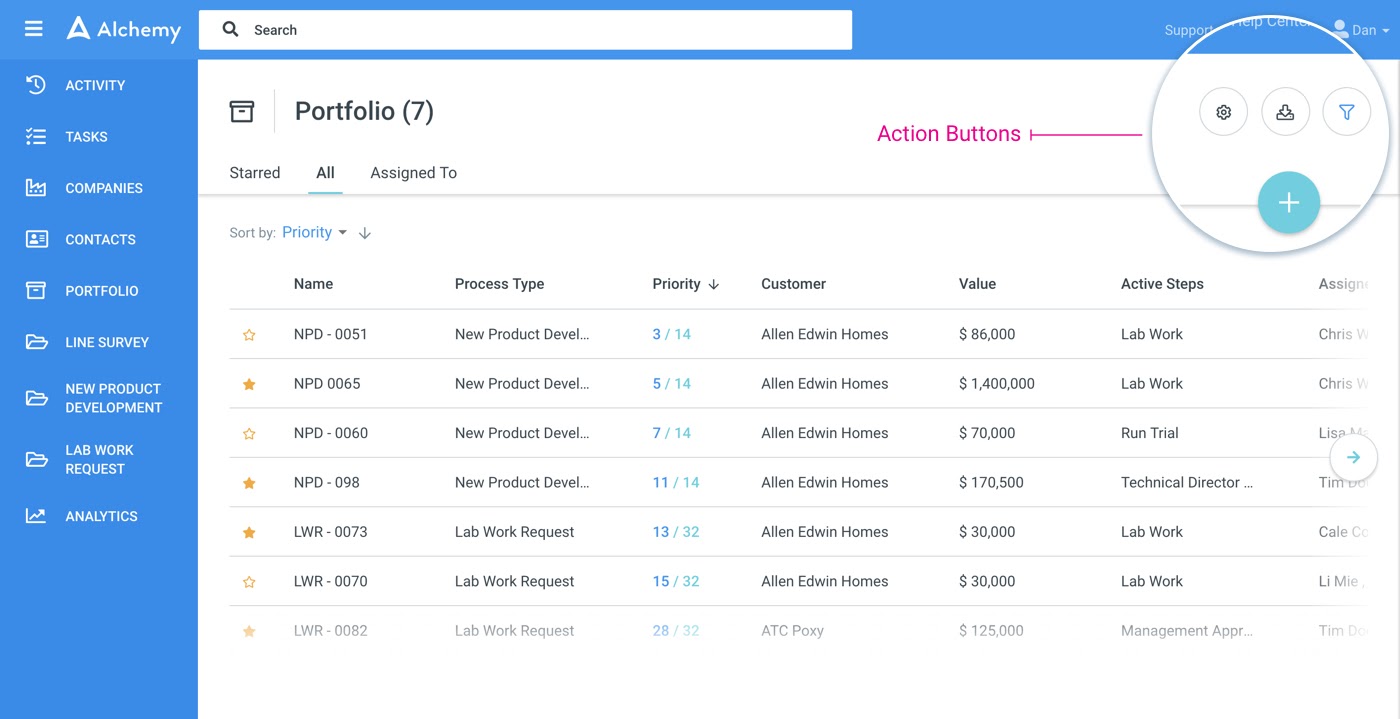Click priority value 11 / 14

[675, 482]
